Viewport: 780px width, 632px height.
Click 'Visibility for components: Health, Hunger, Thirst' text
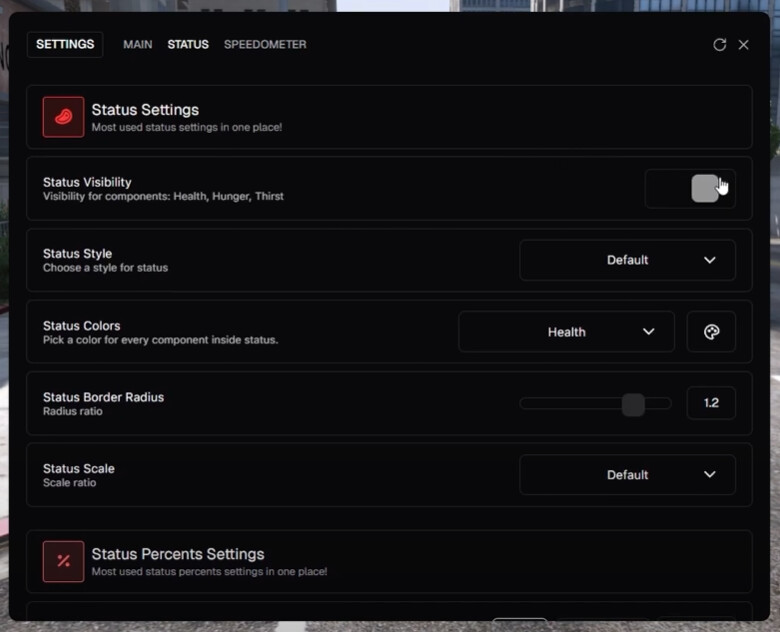pyautogui.click(x=163, y=197)
